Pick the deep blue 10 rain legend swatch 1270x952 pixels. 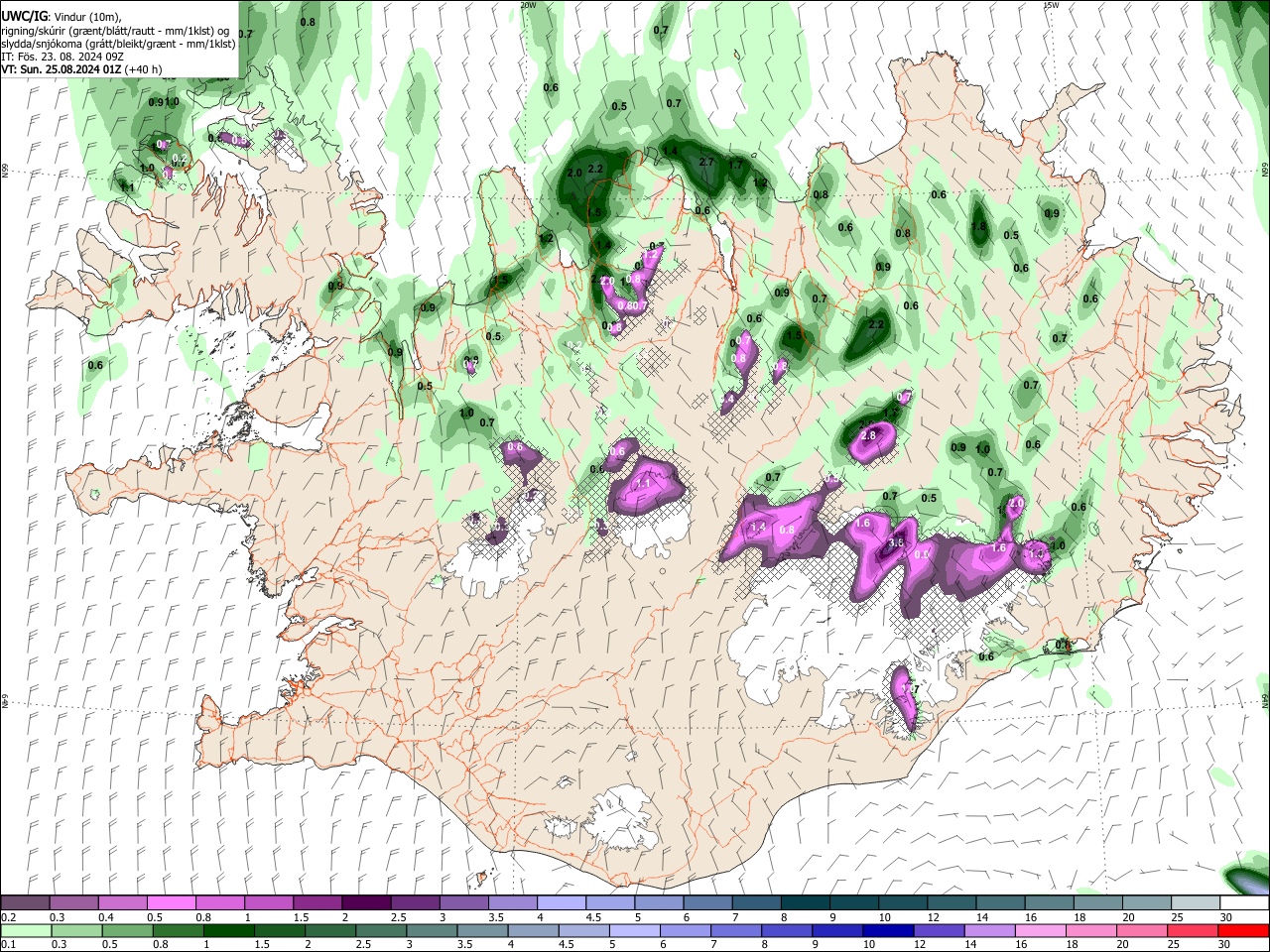tap(889, 930)
